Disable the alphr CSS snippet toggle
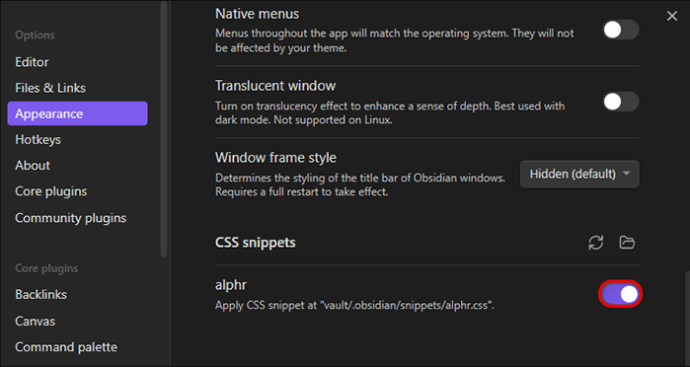 (620, 294)
